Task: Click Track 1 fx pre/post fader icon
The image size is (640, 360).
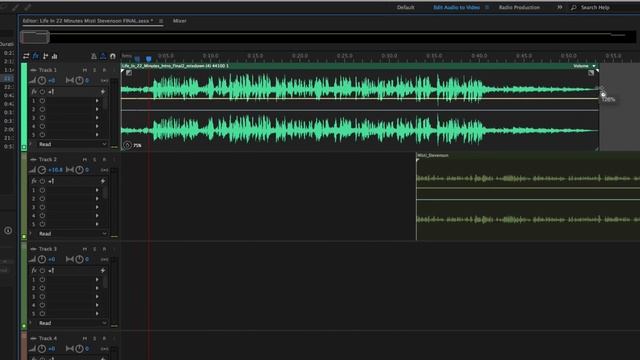Action: [51, 91]
